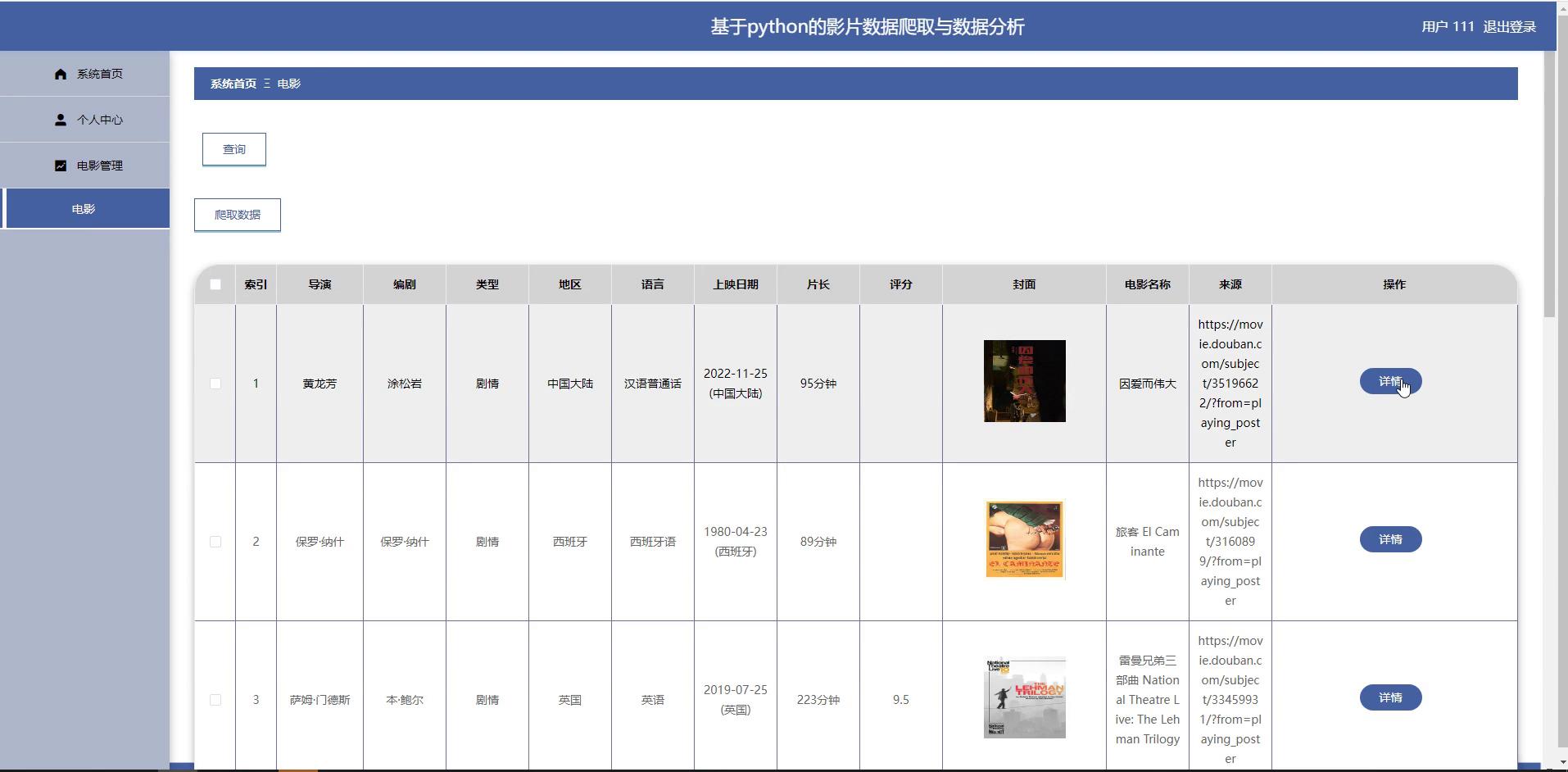The height and width of the screenshot is (772, 1568).
Task: Check the checkbox for row 2 保罗·纳什
Action: (215, 542)
